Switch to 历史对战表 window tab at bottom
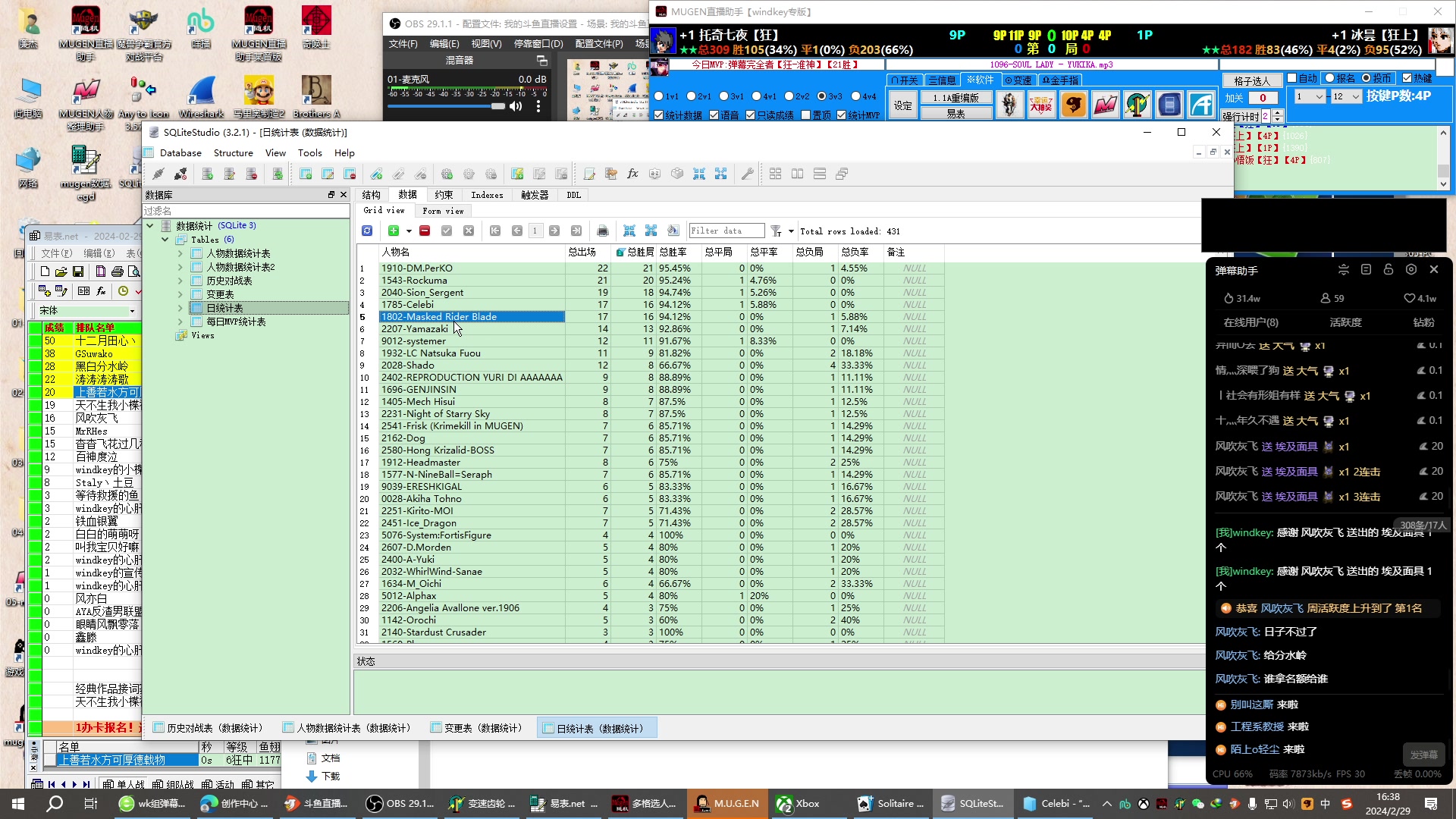 pos(209,728)
